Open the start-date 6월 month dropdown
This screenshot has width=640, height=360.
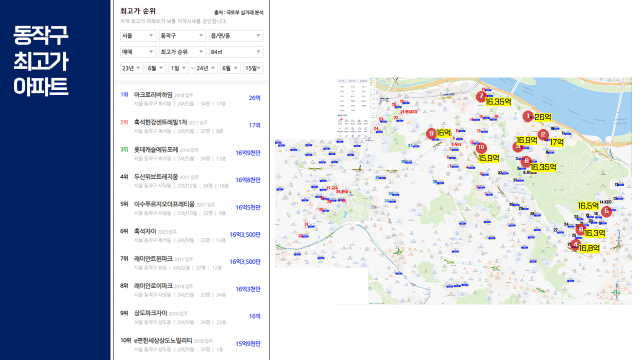(x=156, y=68)
